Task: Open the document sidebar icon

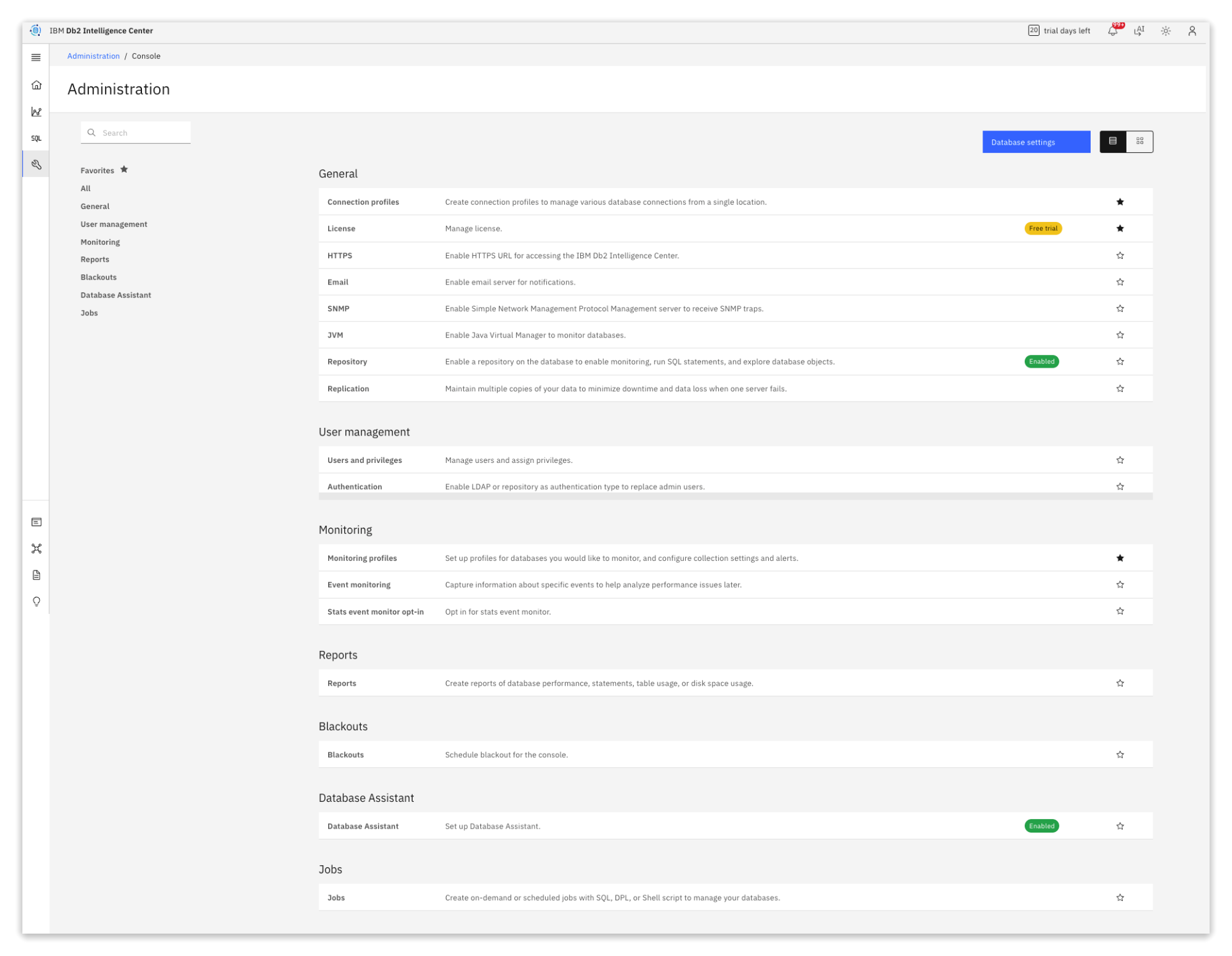Action: coord(36,575)
